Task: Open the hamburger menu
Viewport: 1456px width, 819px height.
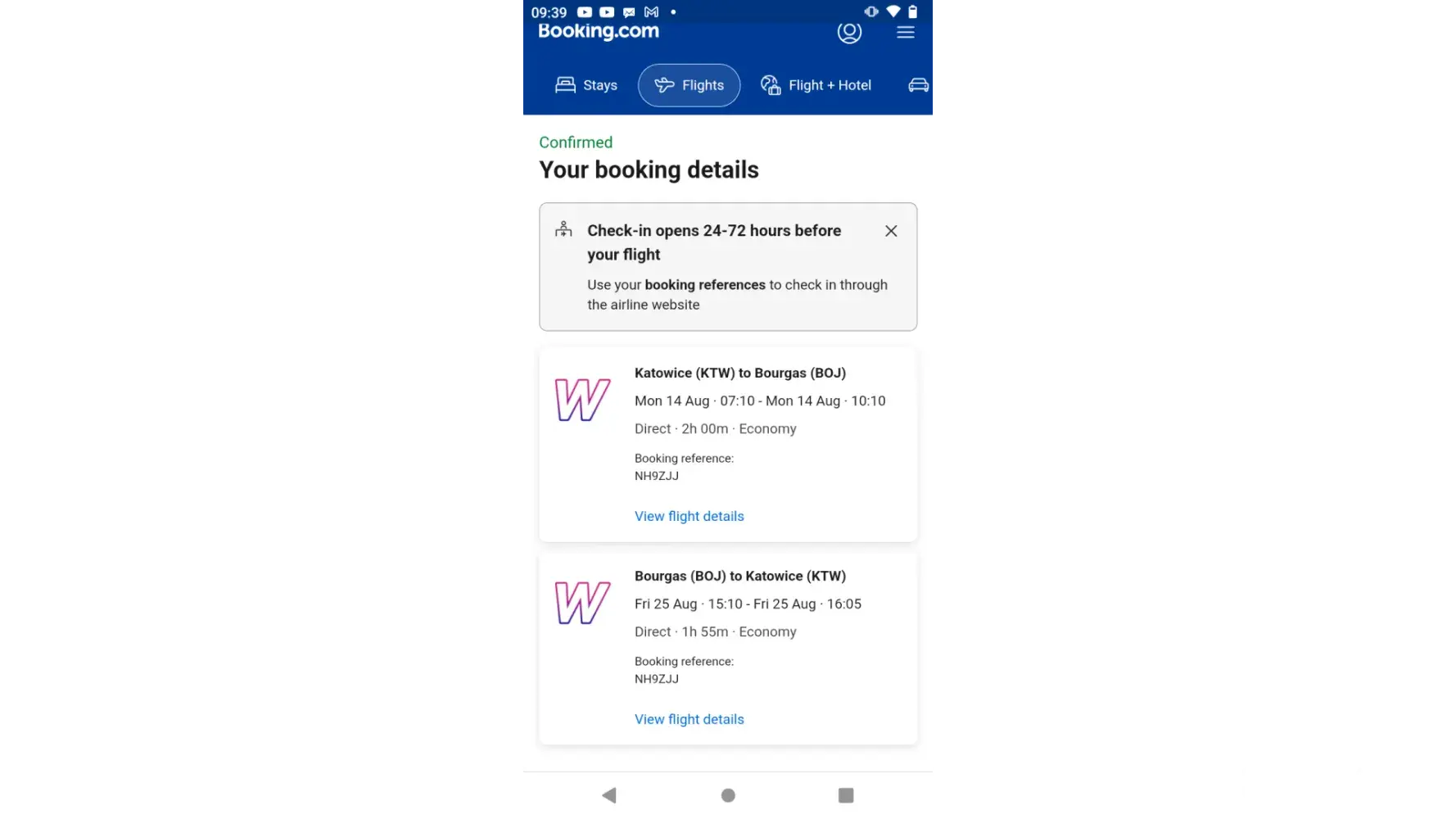Action: click(x=905, y=33)
